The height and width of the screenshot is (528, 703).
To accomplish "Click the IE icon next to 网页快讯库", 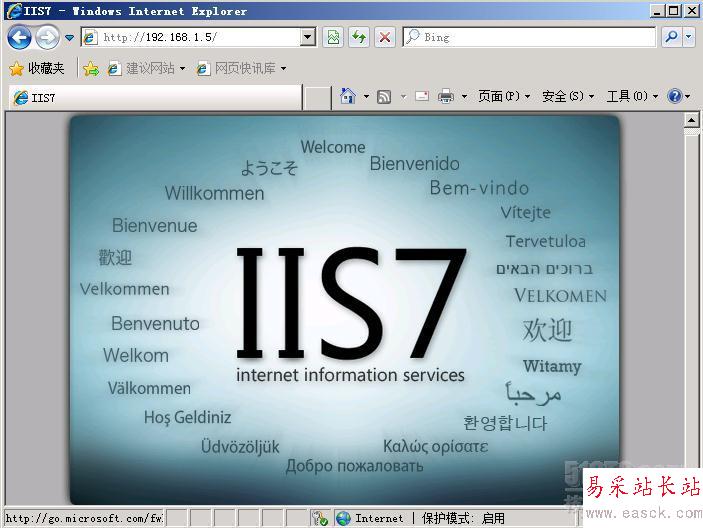I will click(203, 69).
